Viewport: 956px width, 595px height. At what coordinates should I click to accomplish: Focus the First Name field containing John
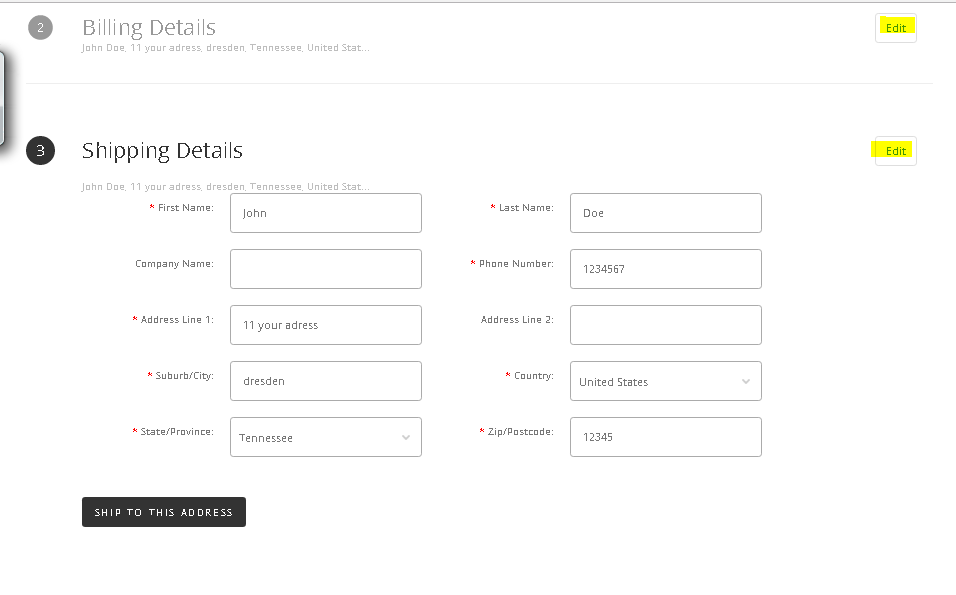325,213
